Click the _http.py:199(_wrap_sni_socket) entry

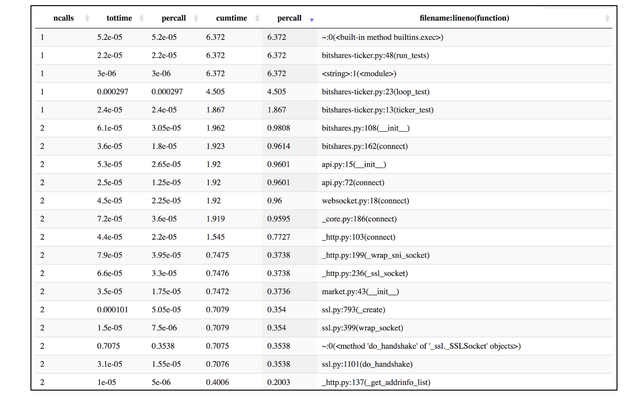click(376, 255)
